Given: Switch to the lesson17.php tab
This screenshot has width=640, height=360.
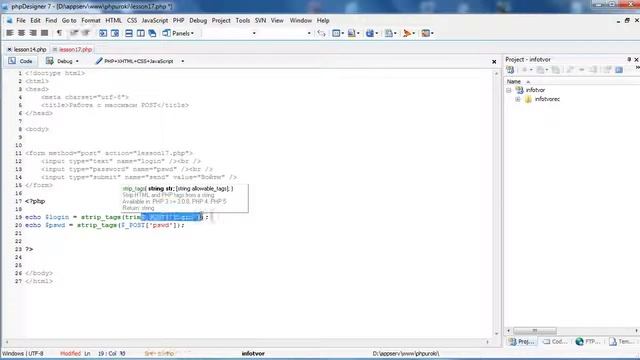Looking at the screenshot, I should (x=76, y=49).
